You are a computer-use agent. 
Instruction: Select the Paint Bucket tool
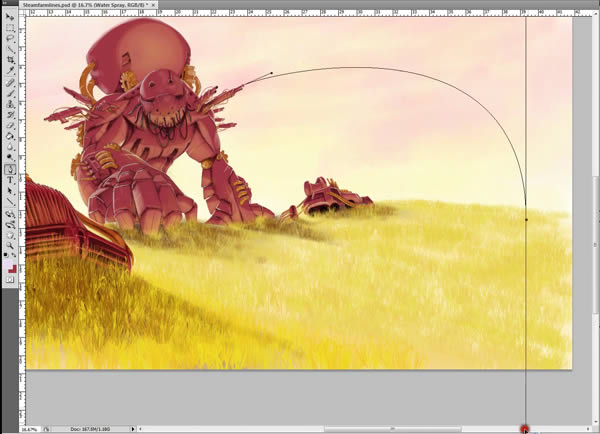coord(10,136)
